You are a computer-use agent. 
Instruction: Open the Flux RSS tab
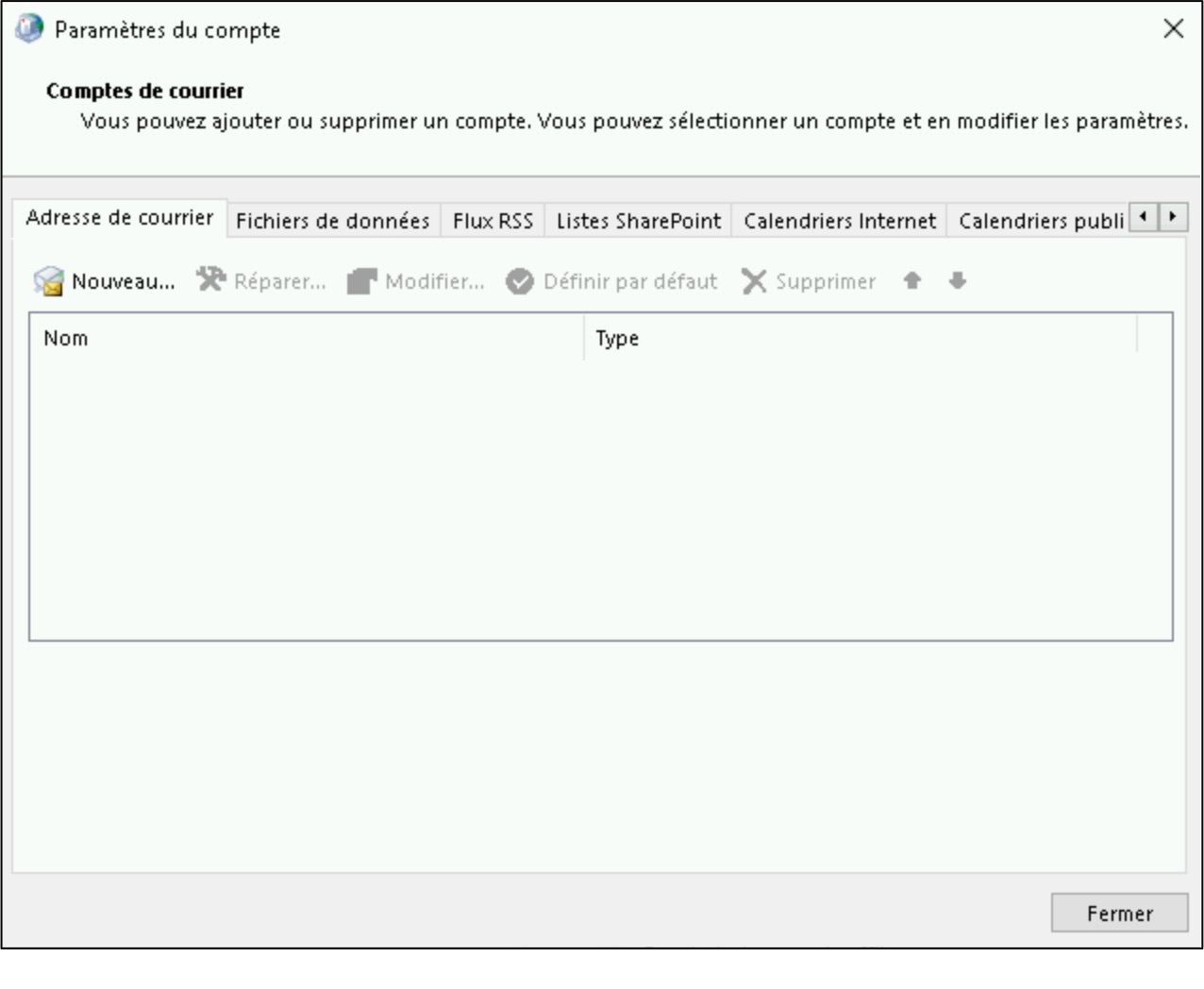[493, 221]
